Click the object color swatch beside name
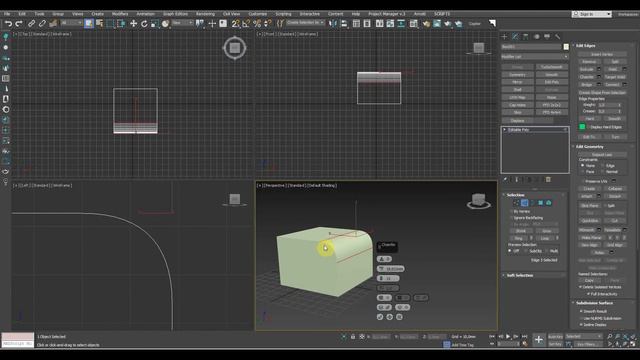This screenshot has width=640, height=360. point(566,47)
